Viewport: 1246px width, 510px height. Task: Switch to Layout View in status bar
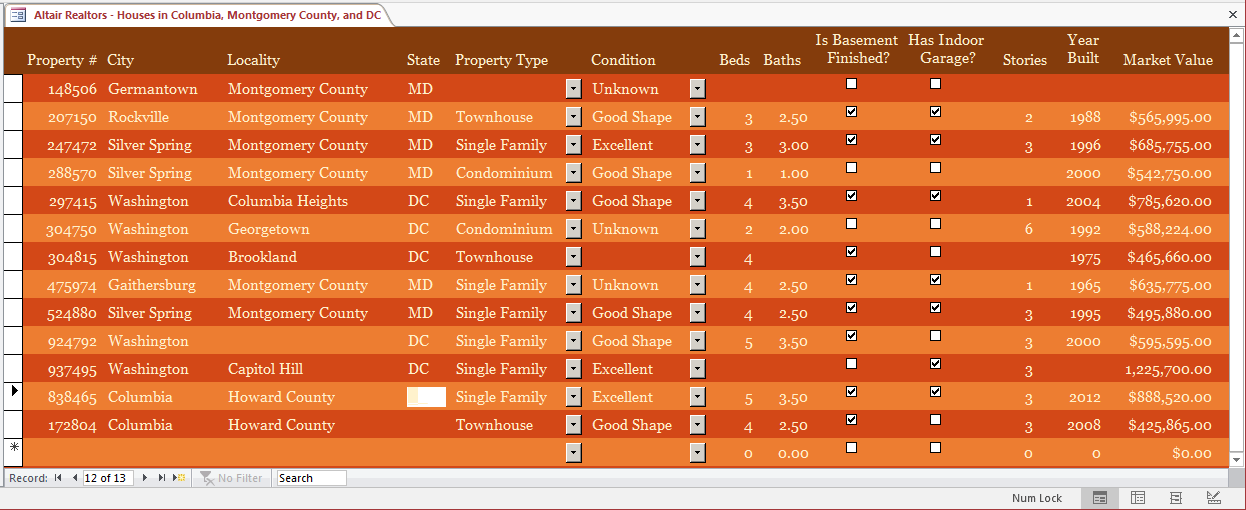[1175, 498]
